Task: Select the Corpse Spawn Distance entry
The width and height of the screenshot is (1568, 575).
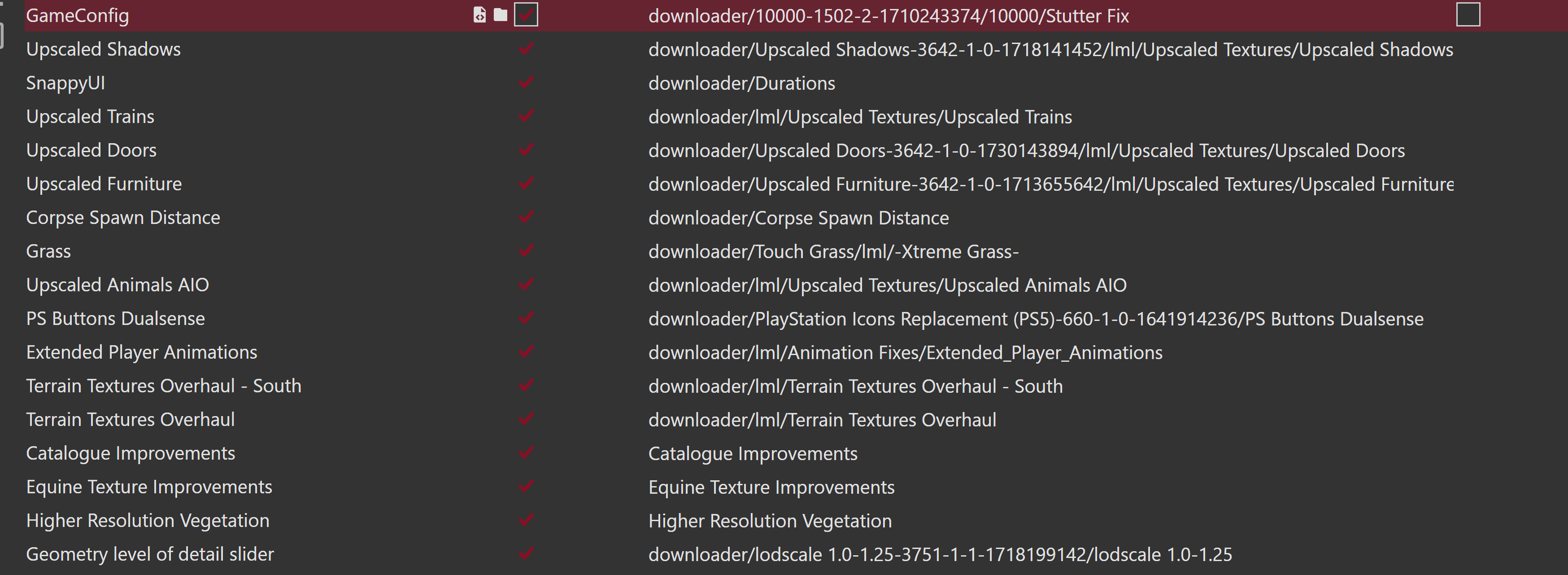Action: tap(123, 217)
